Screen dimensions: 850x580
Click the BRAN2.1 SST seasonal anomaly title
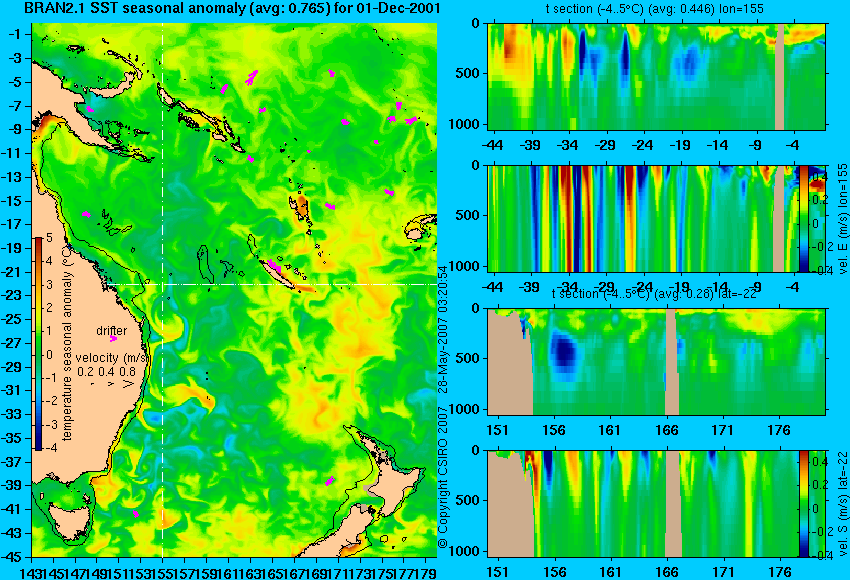coord(233,8)
